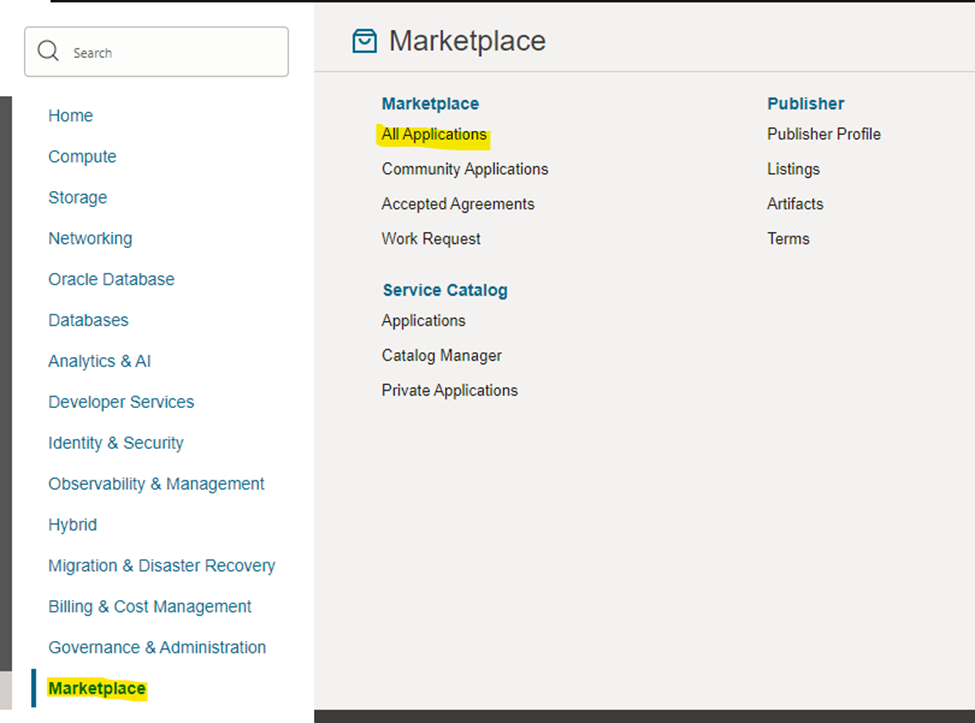
Task: Click the Marketplace section heading link
Action: [x=430, y=104]
